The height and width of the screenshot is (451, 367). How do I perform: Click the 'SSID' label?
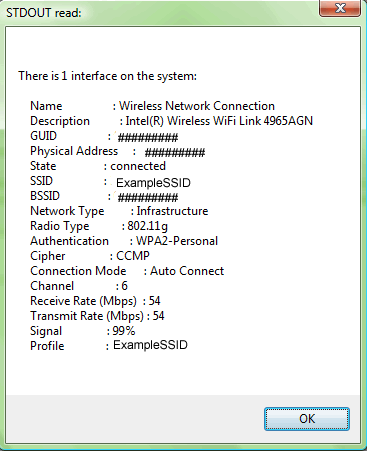tap(41, 181)
